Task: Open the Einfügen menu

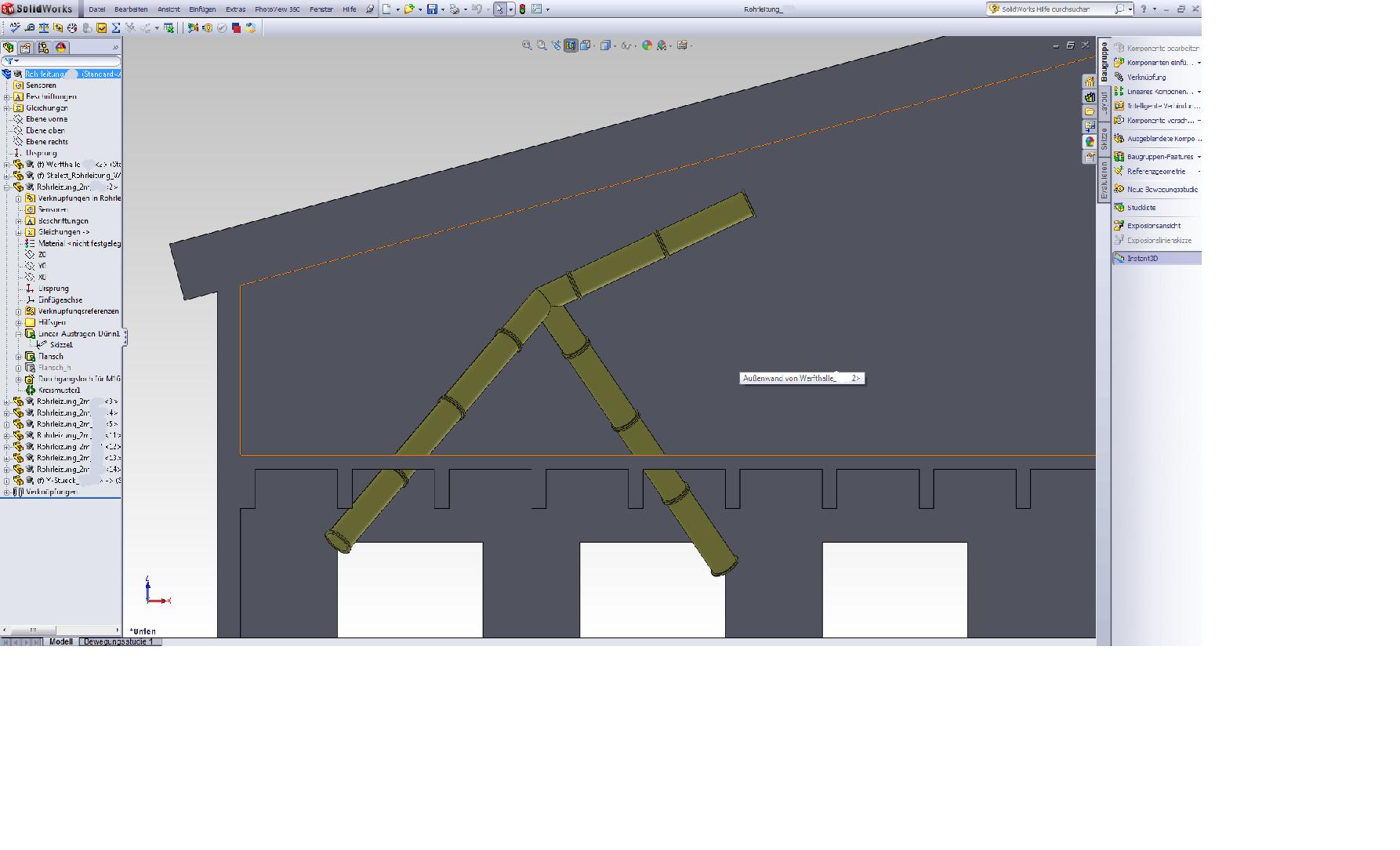Action: click(x=201, y=9)
